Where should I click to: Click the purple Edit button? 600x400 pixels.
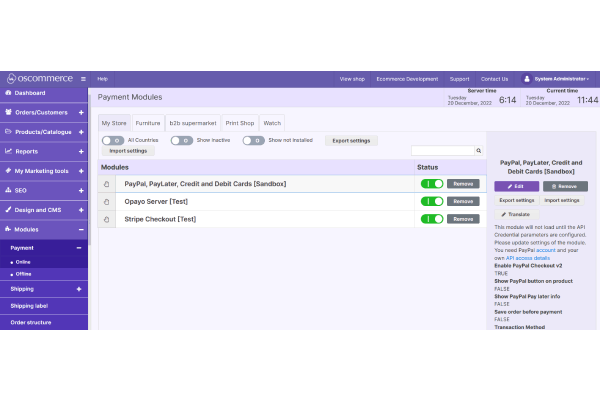(516, 186)
